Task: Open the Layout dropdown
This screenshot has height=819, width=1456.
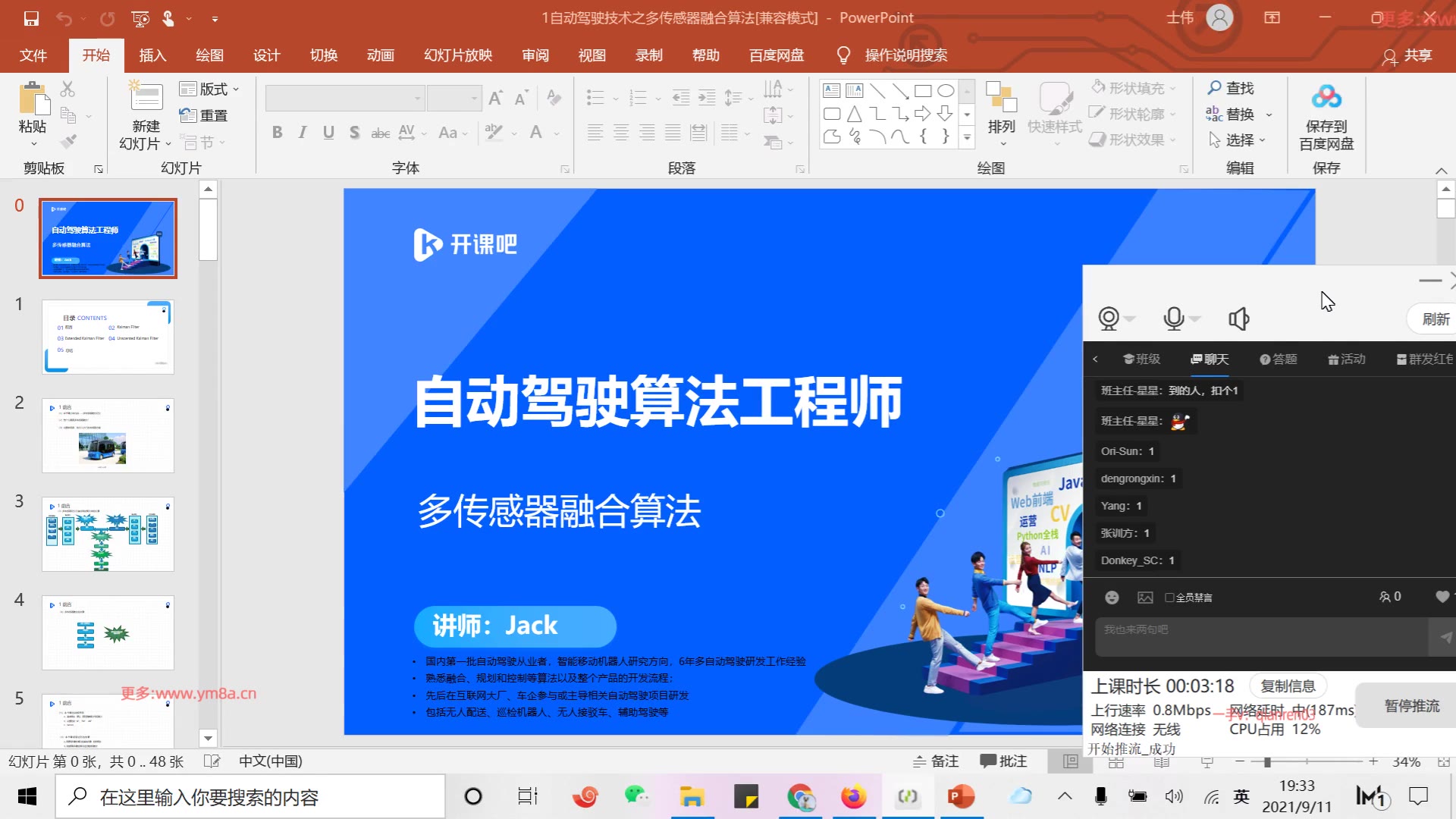Action: [x=209, y=89]
